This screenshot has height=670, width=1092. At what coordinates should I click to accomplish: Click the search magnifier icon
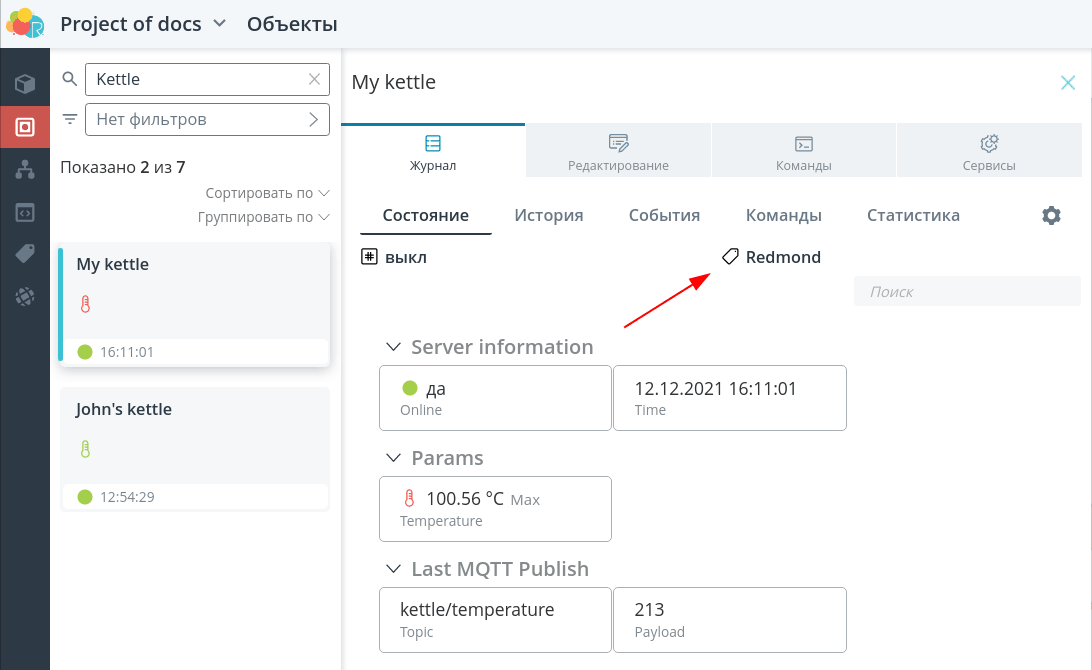(x=70, y=79)
